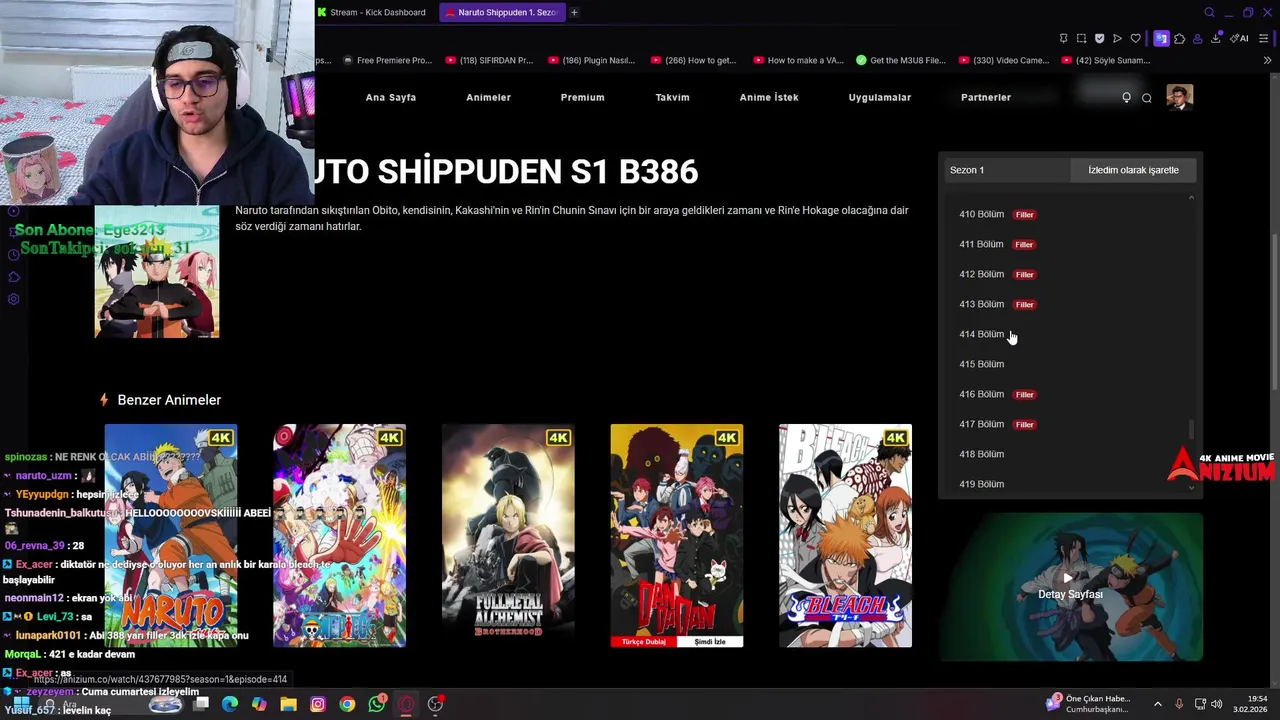The width and height of the screenshot is (1280, 720).
Task: Open Partnerler menu item
Action: pos(985,97)
